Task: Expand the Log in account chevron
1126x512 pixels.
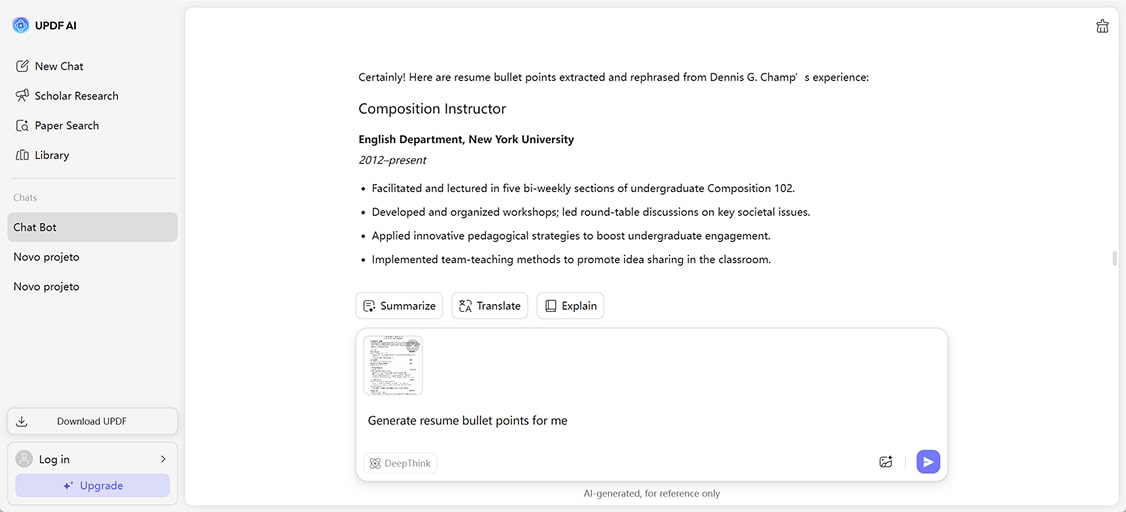Action: point(163,459)
